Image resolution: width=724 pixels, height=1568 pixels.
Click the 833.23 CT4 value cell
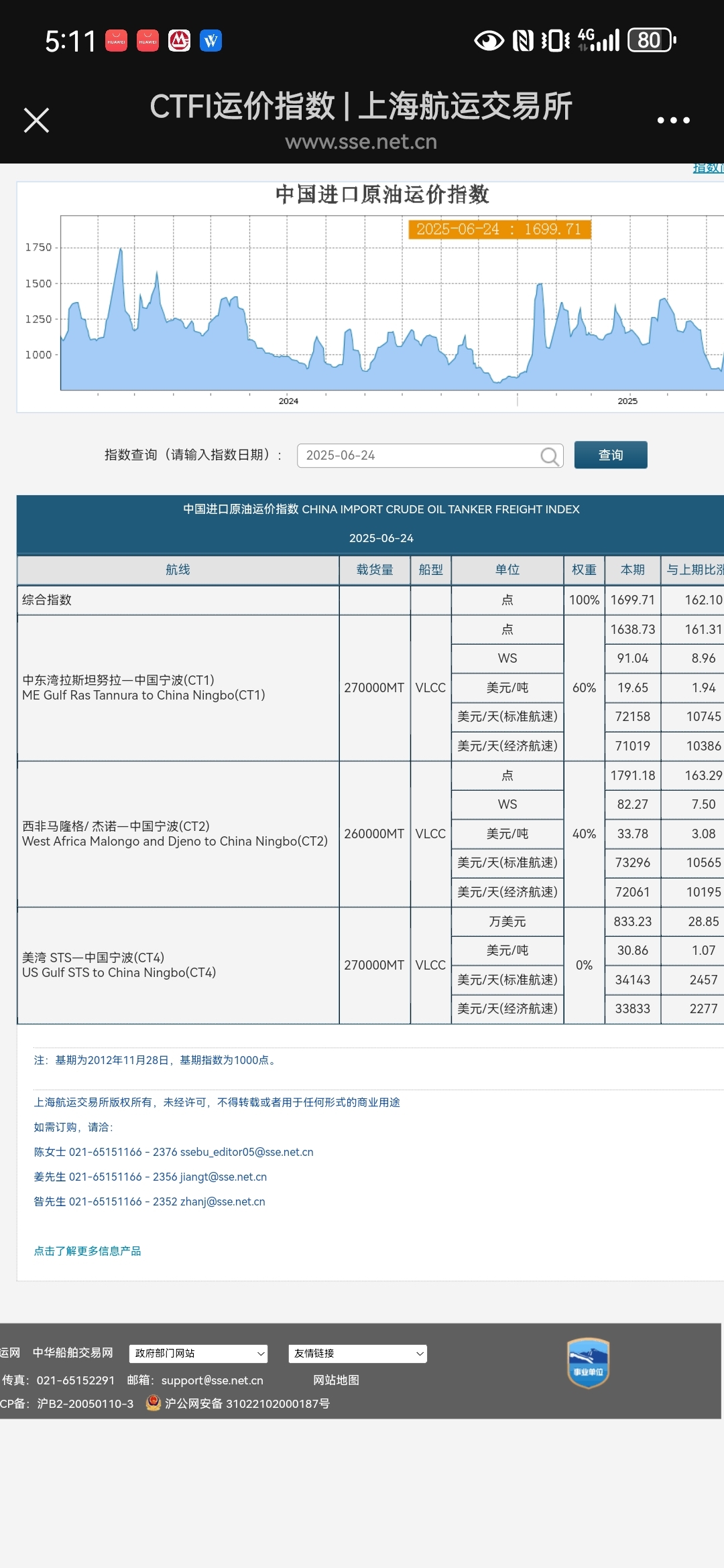point(633,922)
